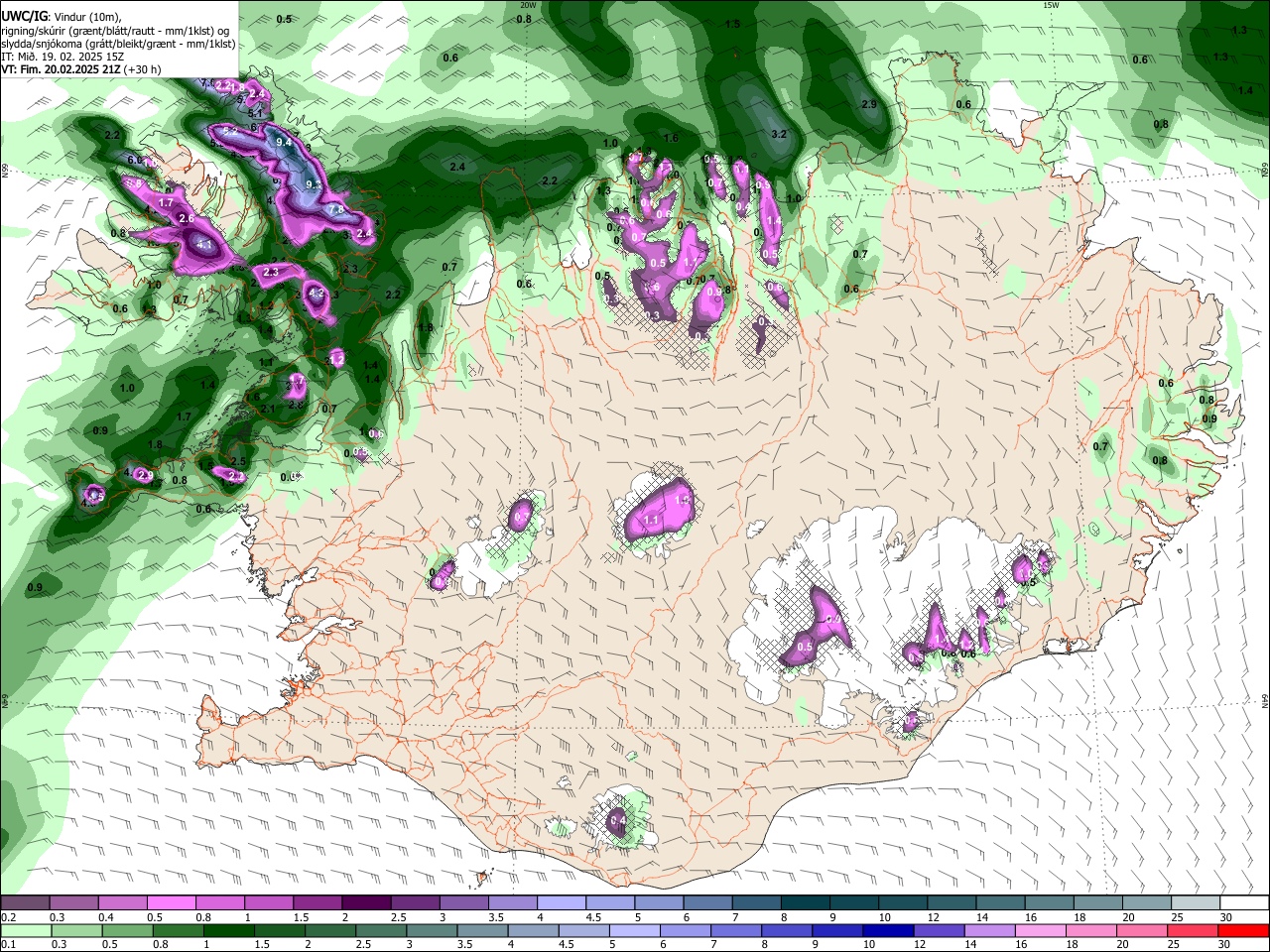Click the 7.8 precipitation value in the Westfjords

click(x=336, y=209)
